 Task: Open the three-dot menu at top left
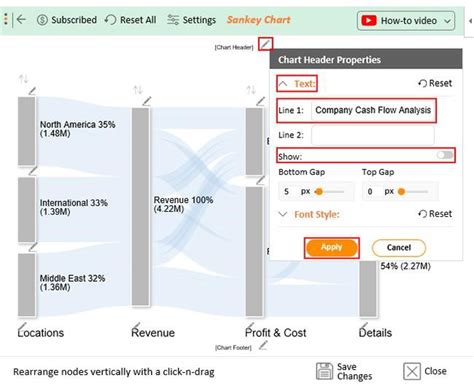click(x=6, y=19)
